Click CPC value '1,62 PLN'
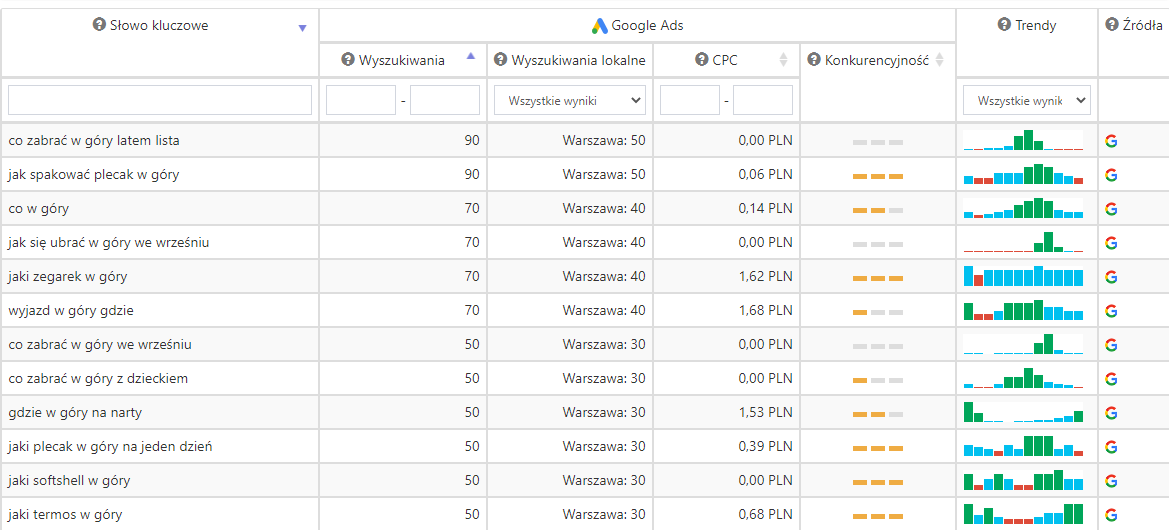Image resolution: width=1174 pixels, height=530 pixels. pos(765,277)
